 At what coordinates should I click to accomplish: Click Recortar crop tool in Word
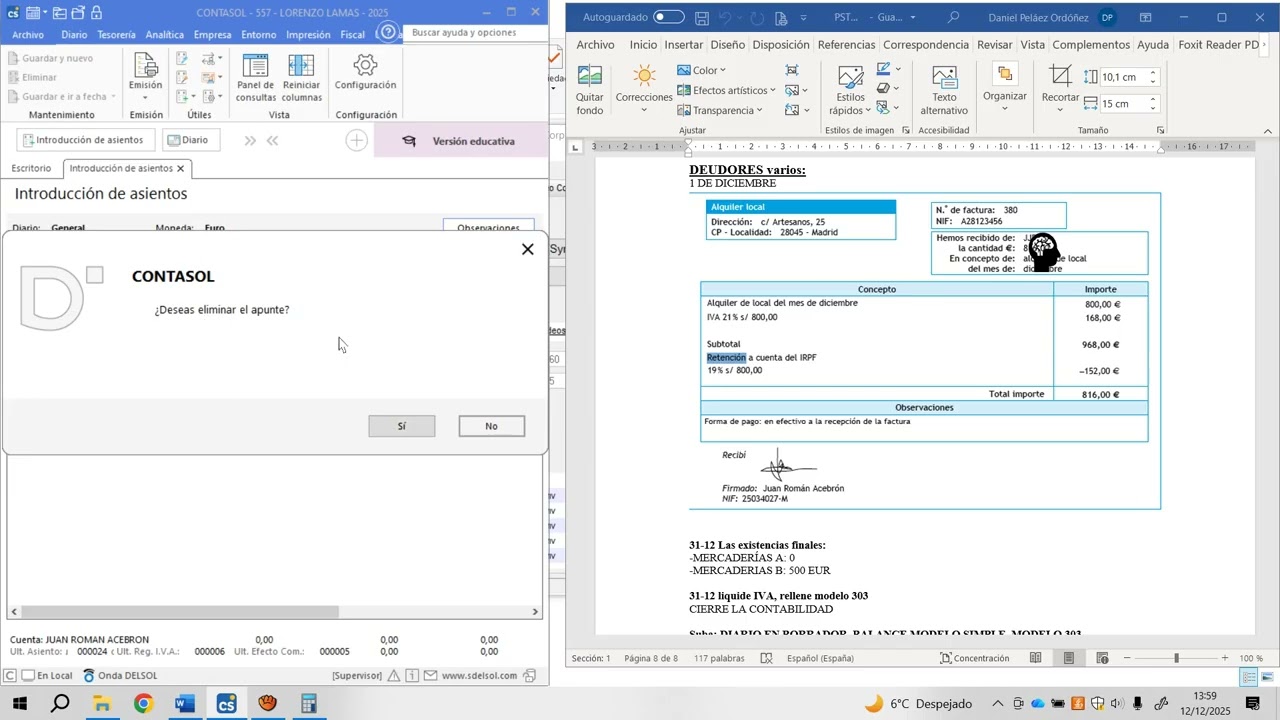1060,86
